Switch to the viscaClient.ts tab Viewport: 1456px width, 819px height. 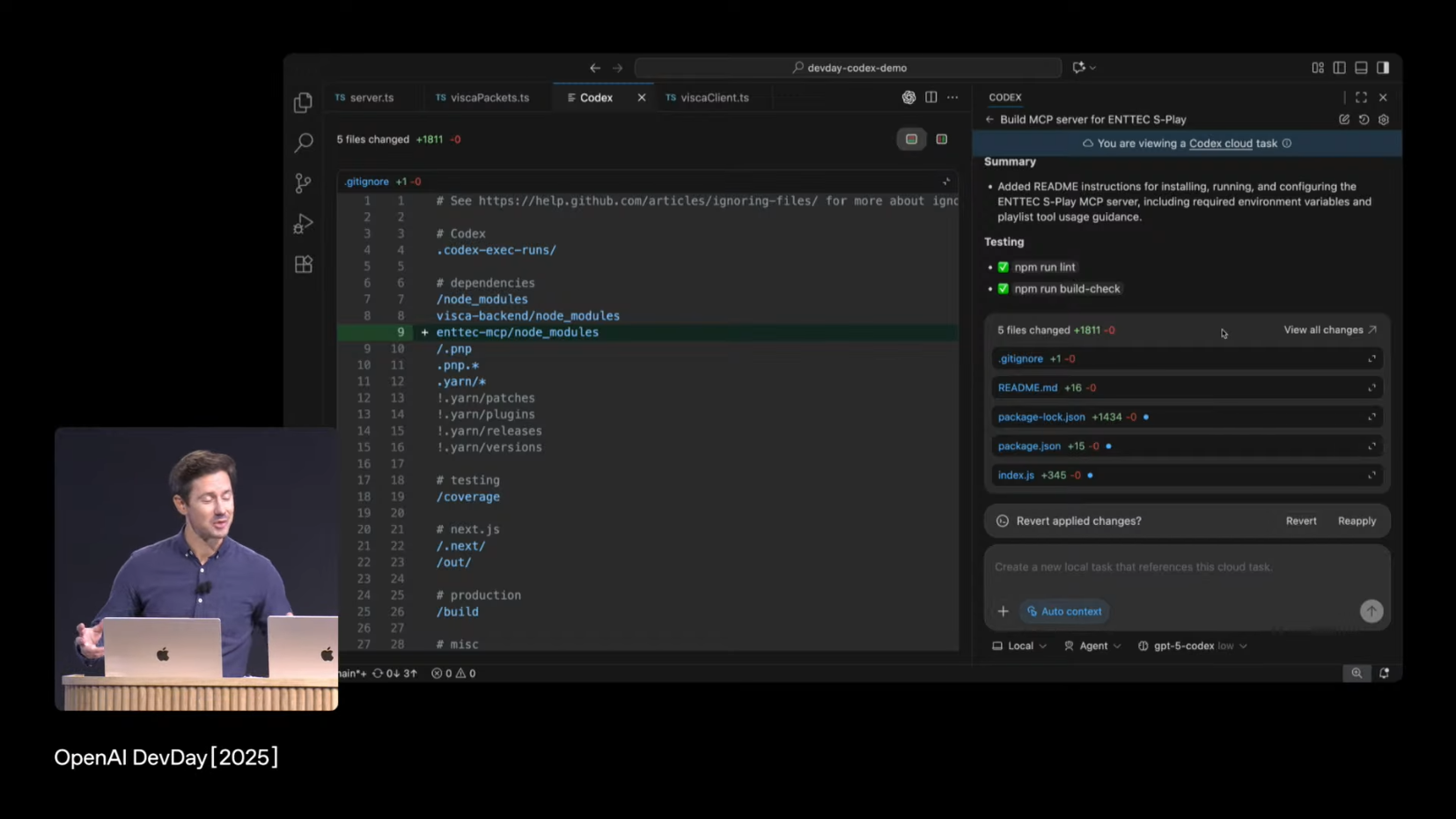(x=713, y=98)
